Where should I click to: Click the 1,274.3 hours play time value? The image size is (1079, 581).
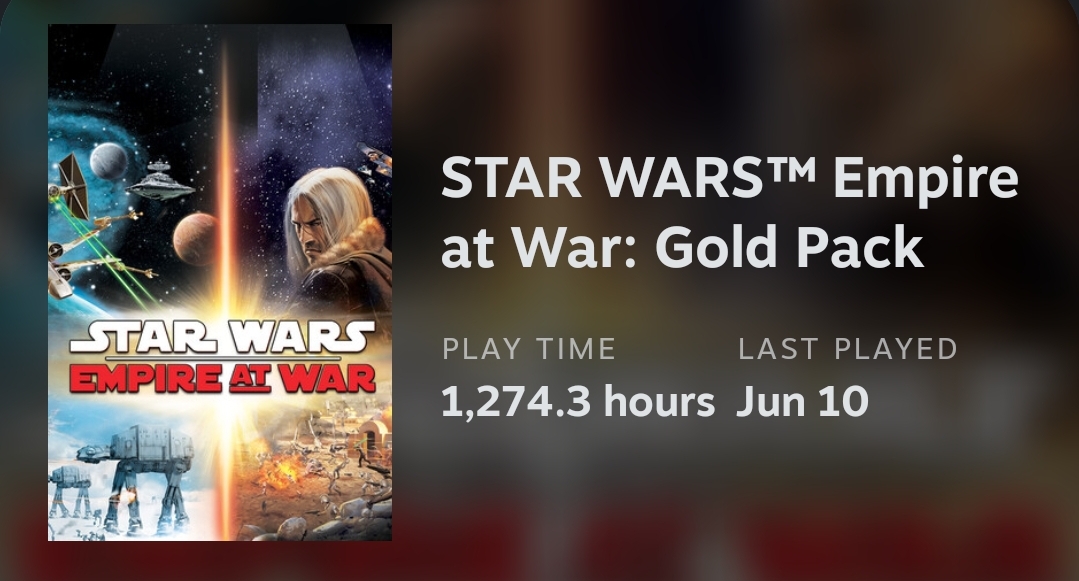point(577,401)
